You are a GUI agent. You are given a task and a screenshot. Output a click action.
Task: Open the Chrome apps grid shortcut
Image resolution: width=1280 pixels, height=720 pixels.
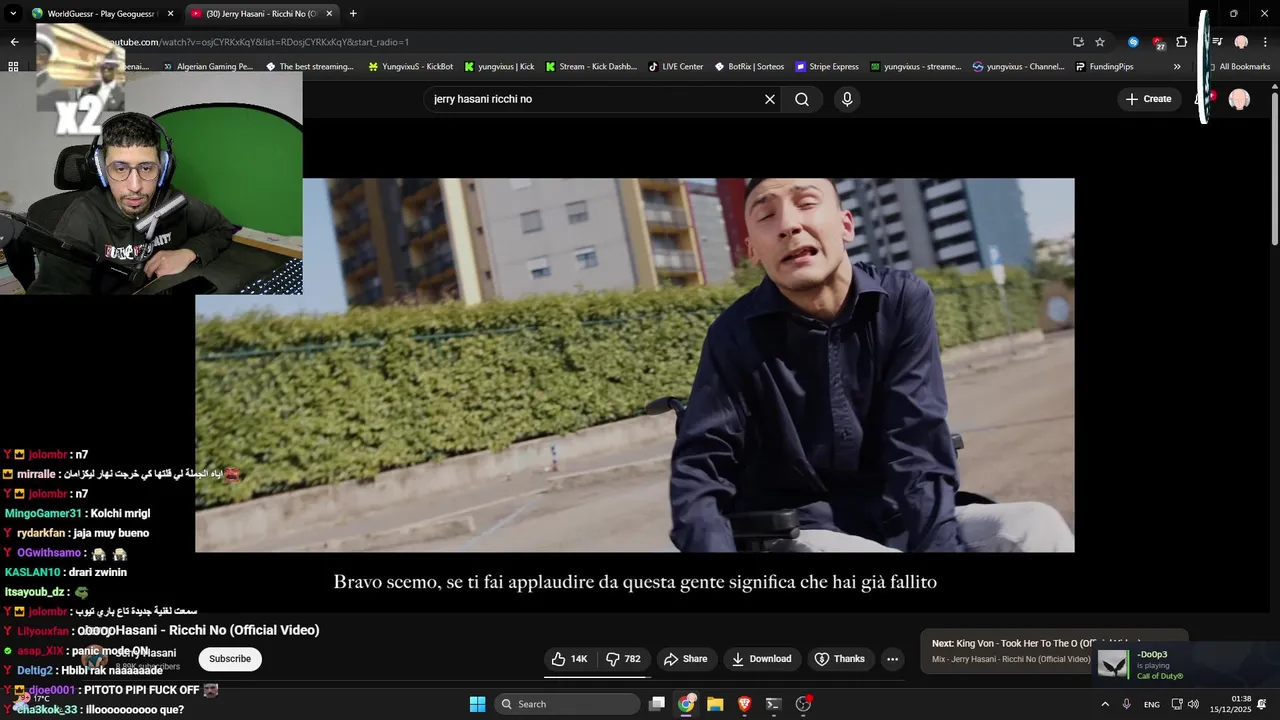[x=13, y=67]
